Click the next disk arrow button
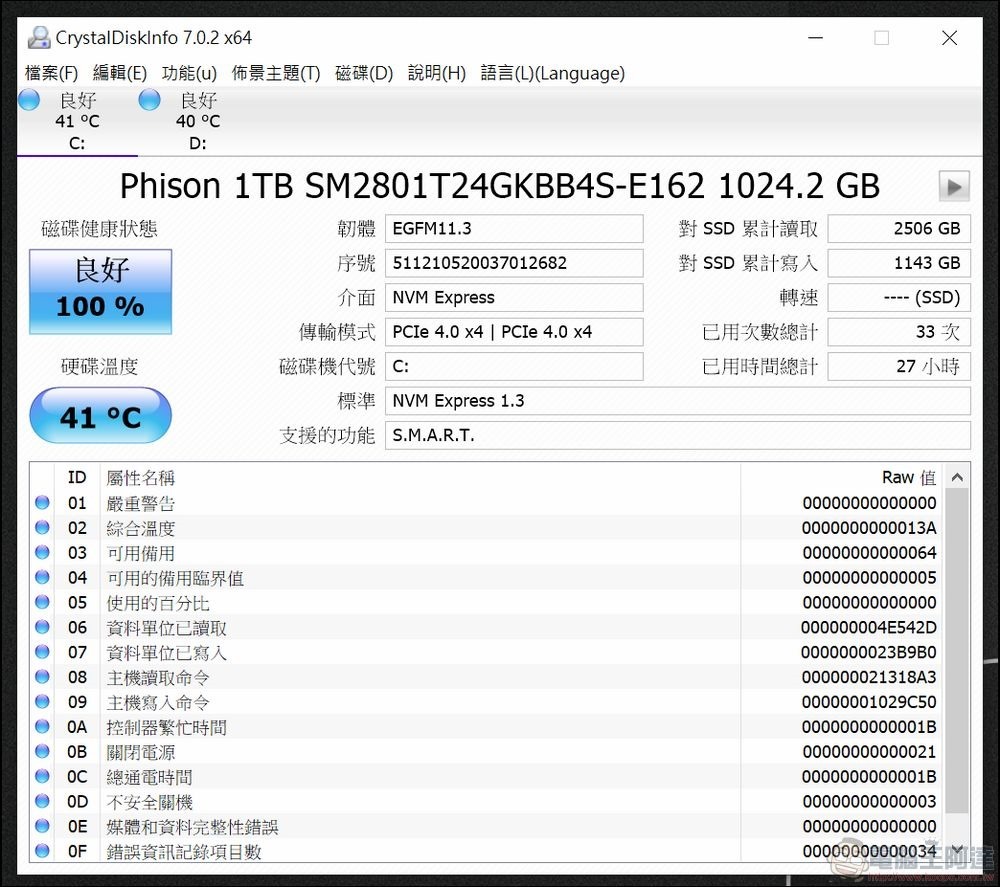 pyautogui.click(x=954, y=187)
